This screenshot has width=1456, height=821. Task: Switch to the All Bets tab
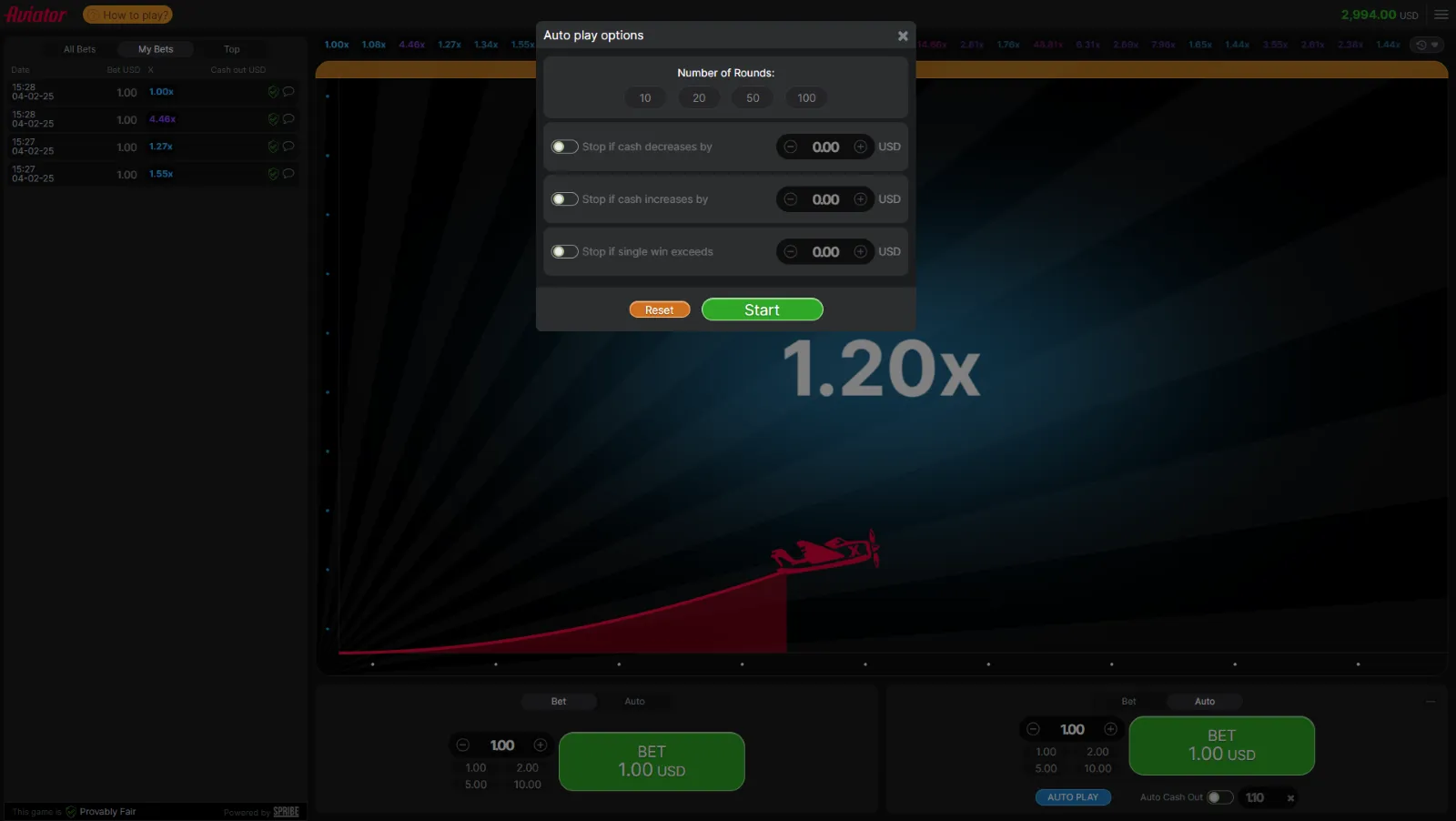coord(78,48)
